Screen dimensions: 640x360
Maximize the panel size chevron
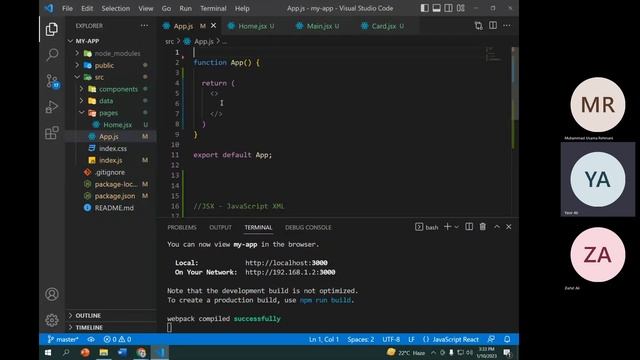497,227
